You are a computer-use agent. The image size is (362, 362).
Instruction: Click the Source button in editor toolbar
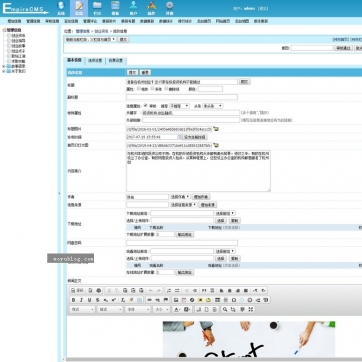pyautogui.click(x=77, y=290)
